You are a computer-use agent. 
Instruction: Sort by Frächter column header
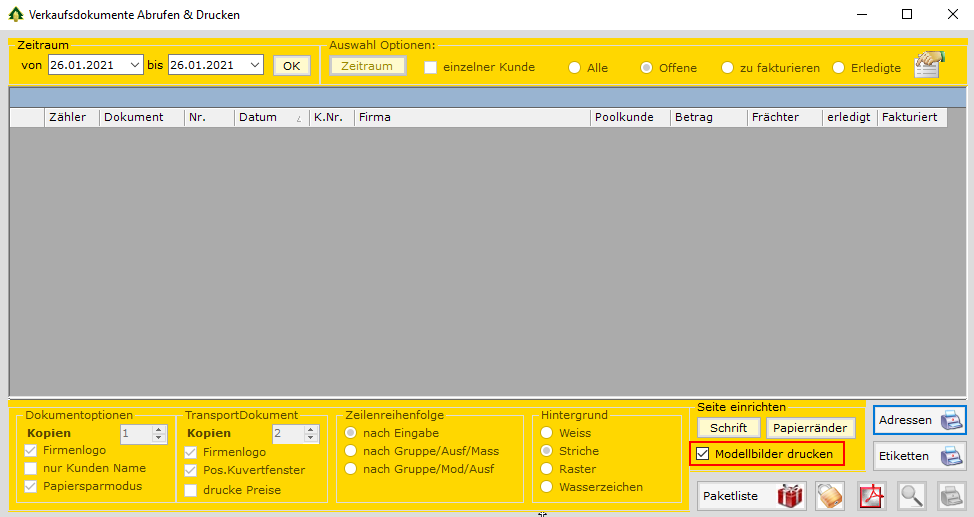(x=785, y=117)
